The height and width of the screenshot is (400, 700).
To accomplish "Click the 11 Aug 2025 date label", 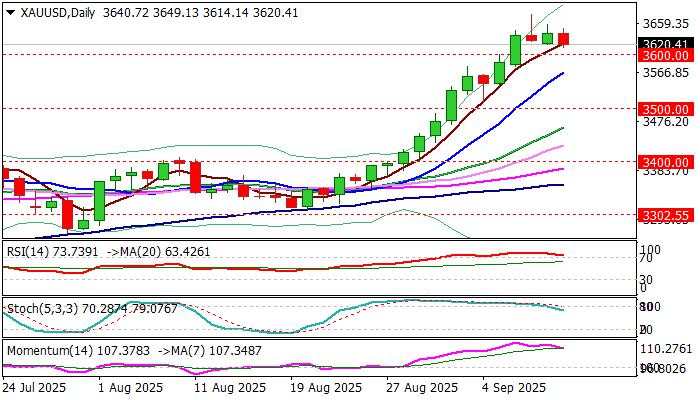I will 230,388.
